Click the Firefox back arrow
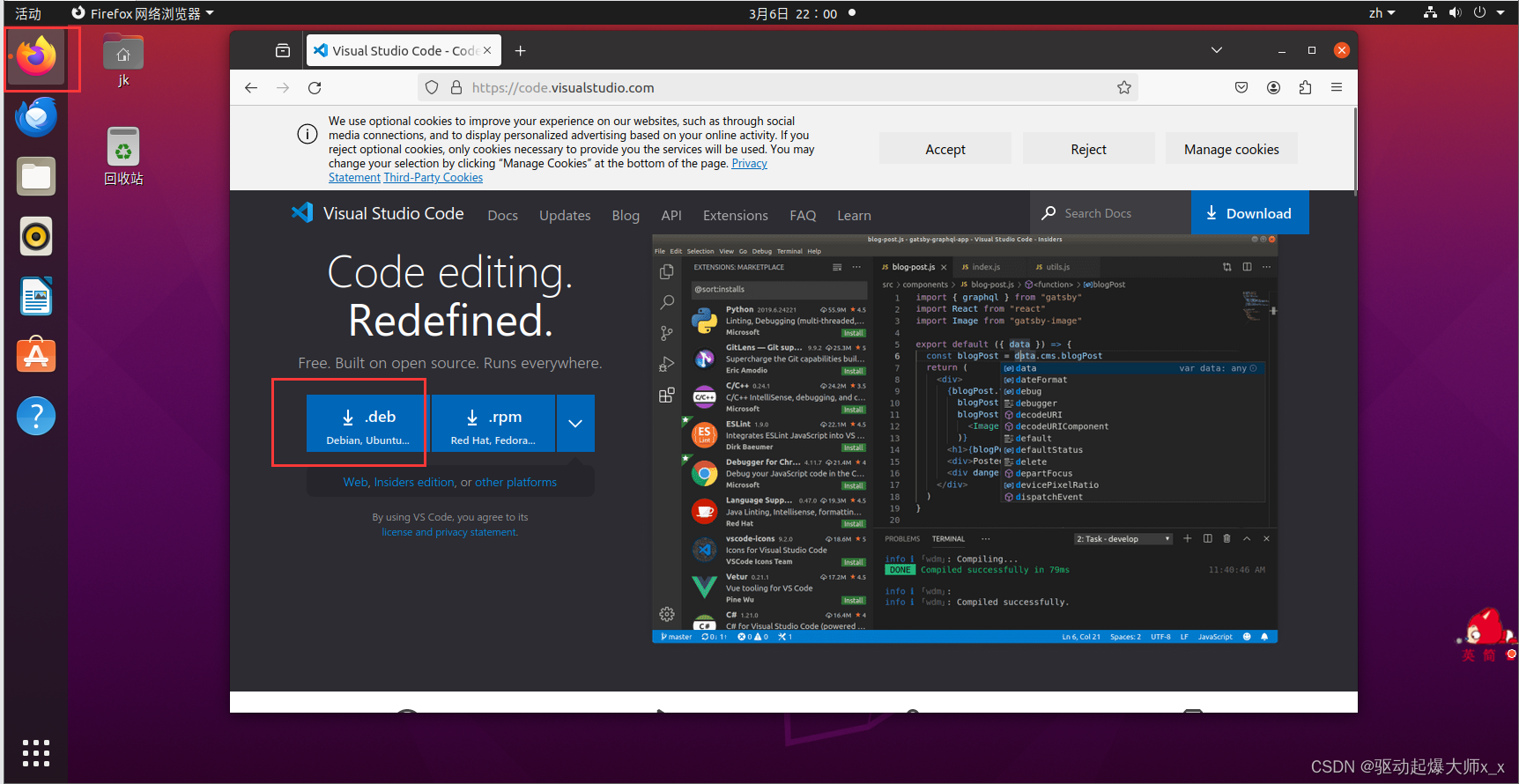The height and width of the screenshot is (784, 1519). tap(251, 87)
